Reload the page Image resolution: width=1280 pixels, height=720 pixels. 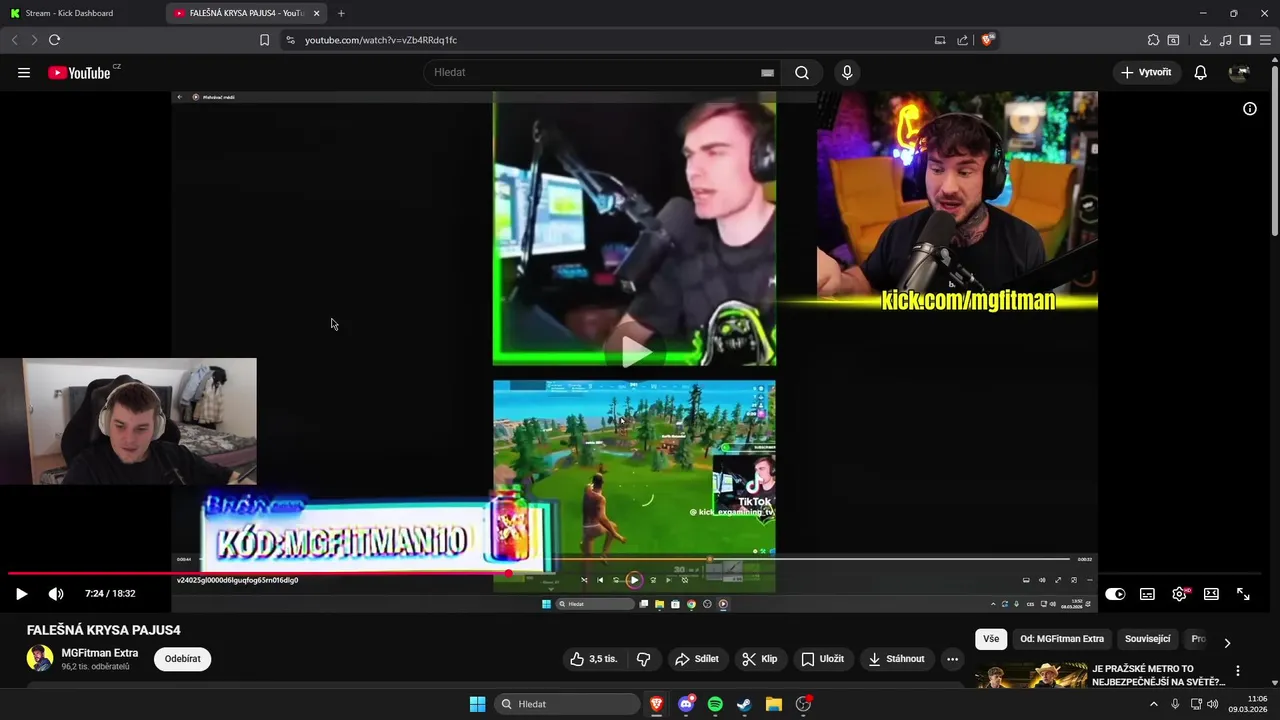(54, 40)
